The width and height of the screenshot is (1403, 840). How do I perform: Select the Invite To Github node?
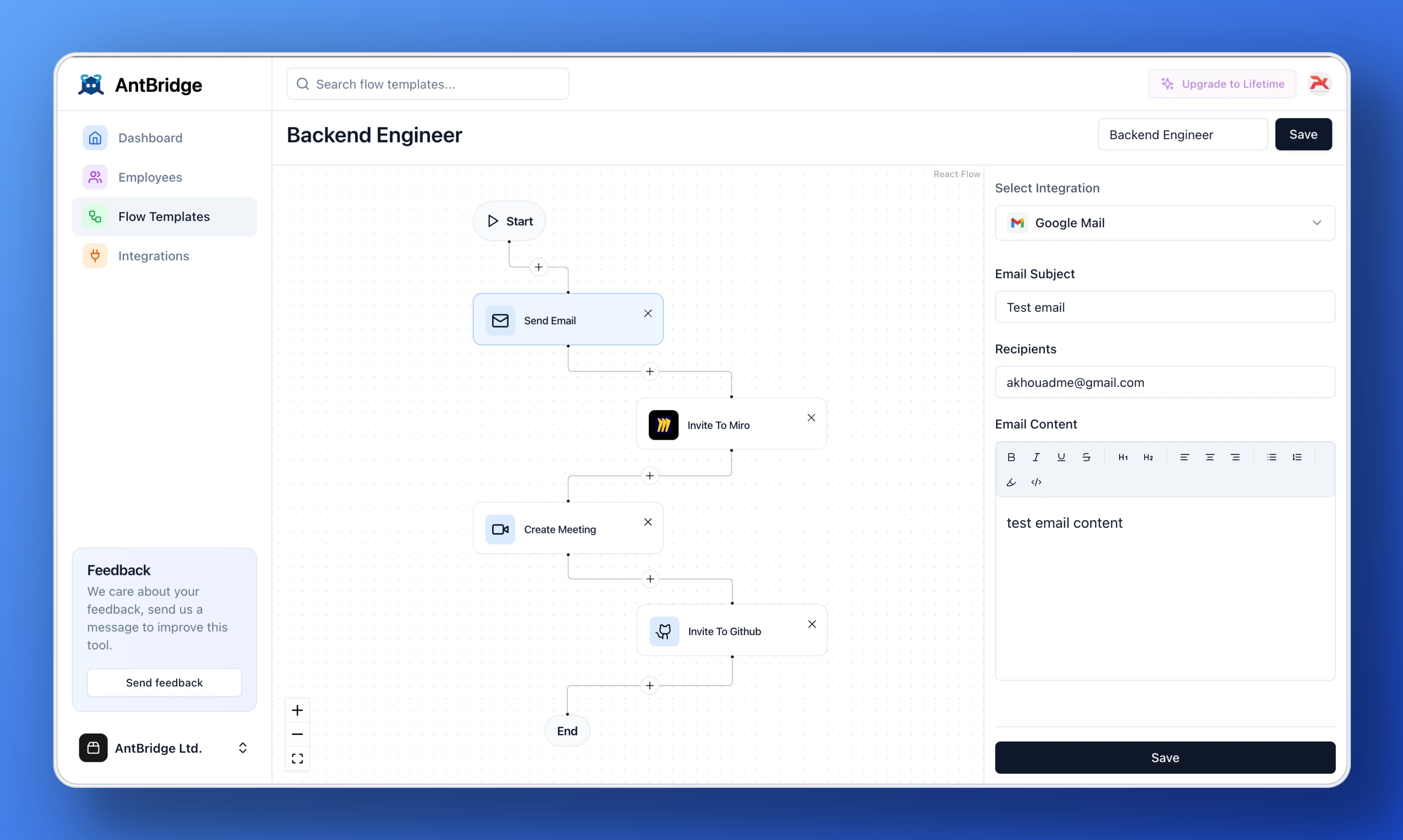click(732, 630)
